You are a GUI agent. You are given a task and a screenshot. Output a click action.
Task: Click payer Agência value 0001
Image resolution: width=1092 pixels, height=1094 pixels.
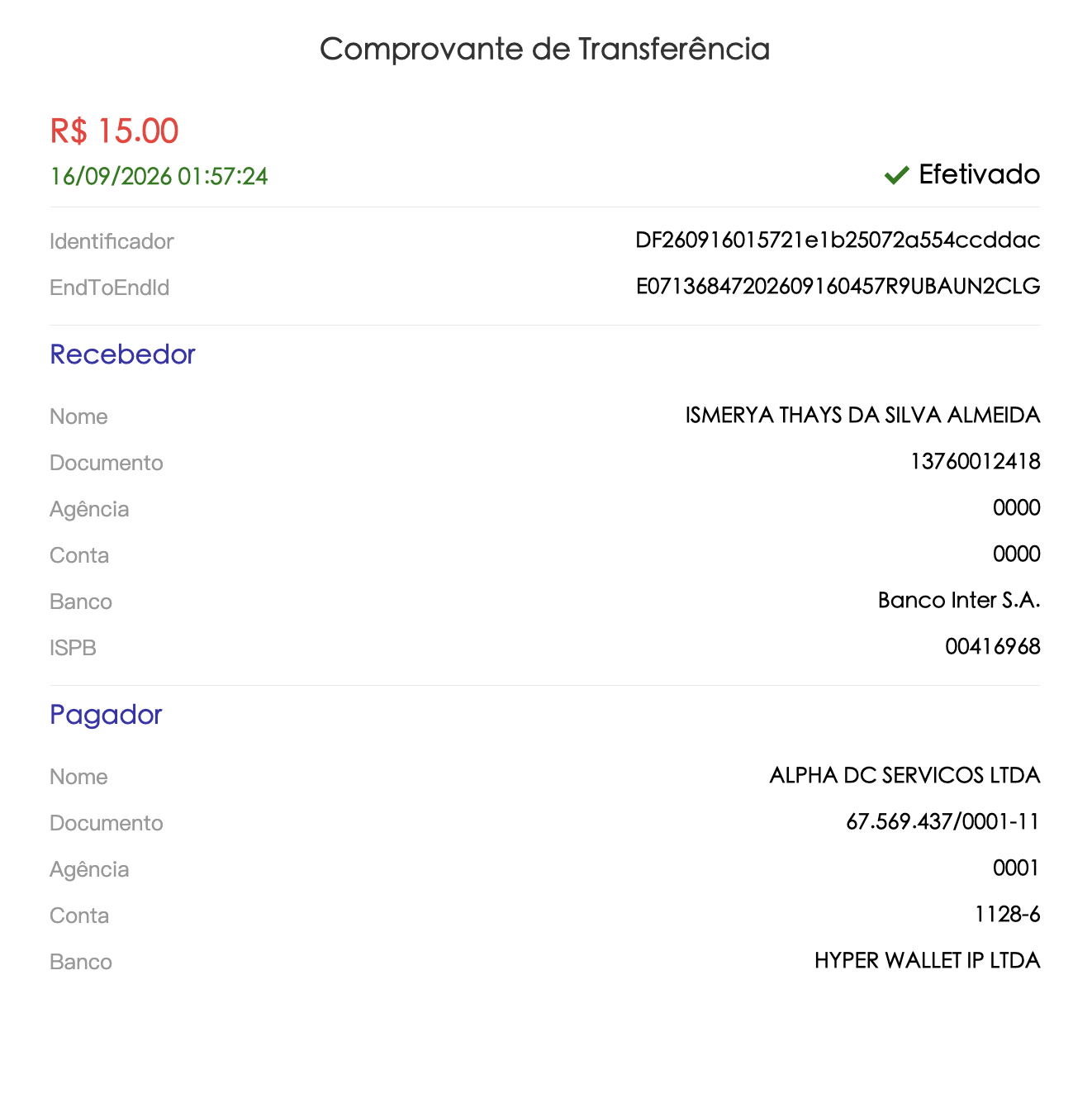coord(1016,868)
